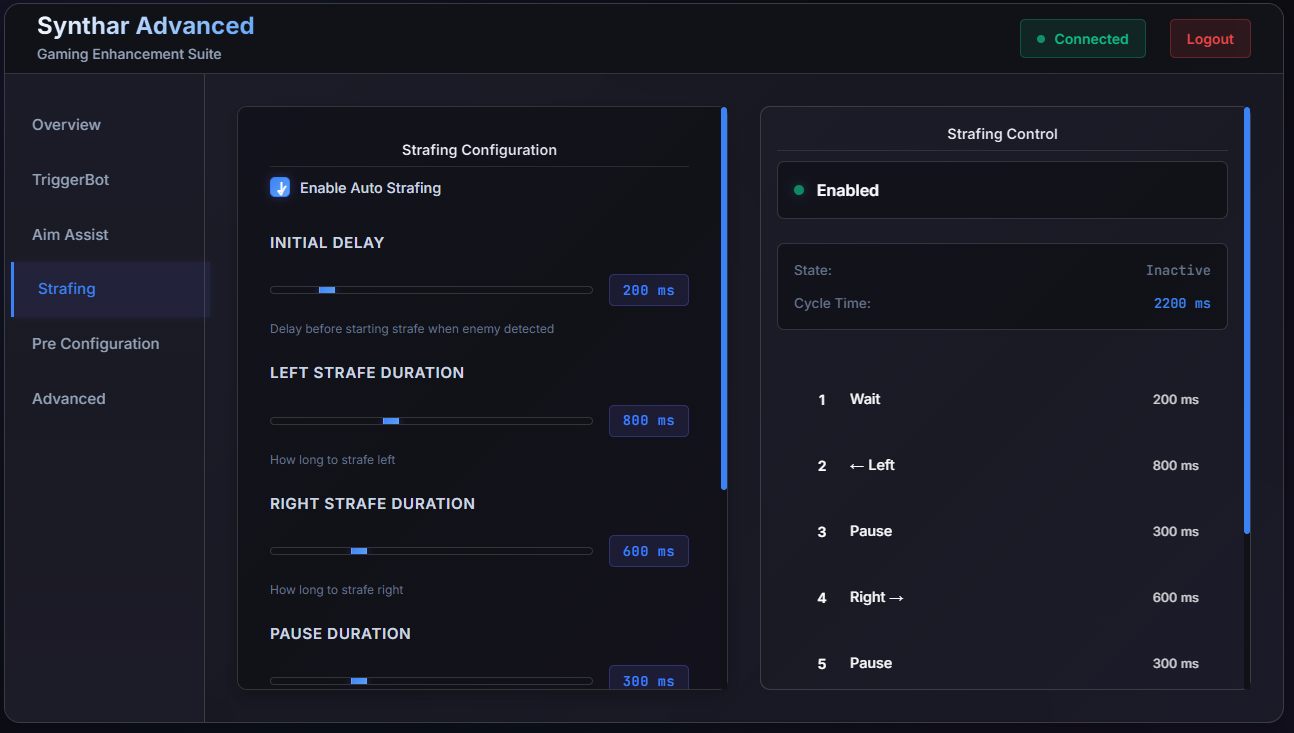Viewport: 1294px width, 733px height.
Task: Click the Right Strafe Duration slider handle
Action: [359, 551]
